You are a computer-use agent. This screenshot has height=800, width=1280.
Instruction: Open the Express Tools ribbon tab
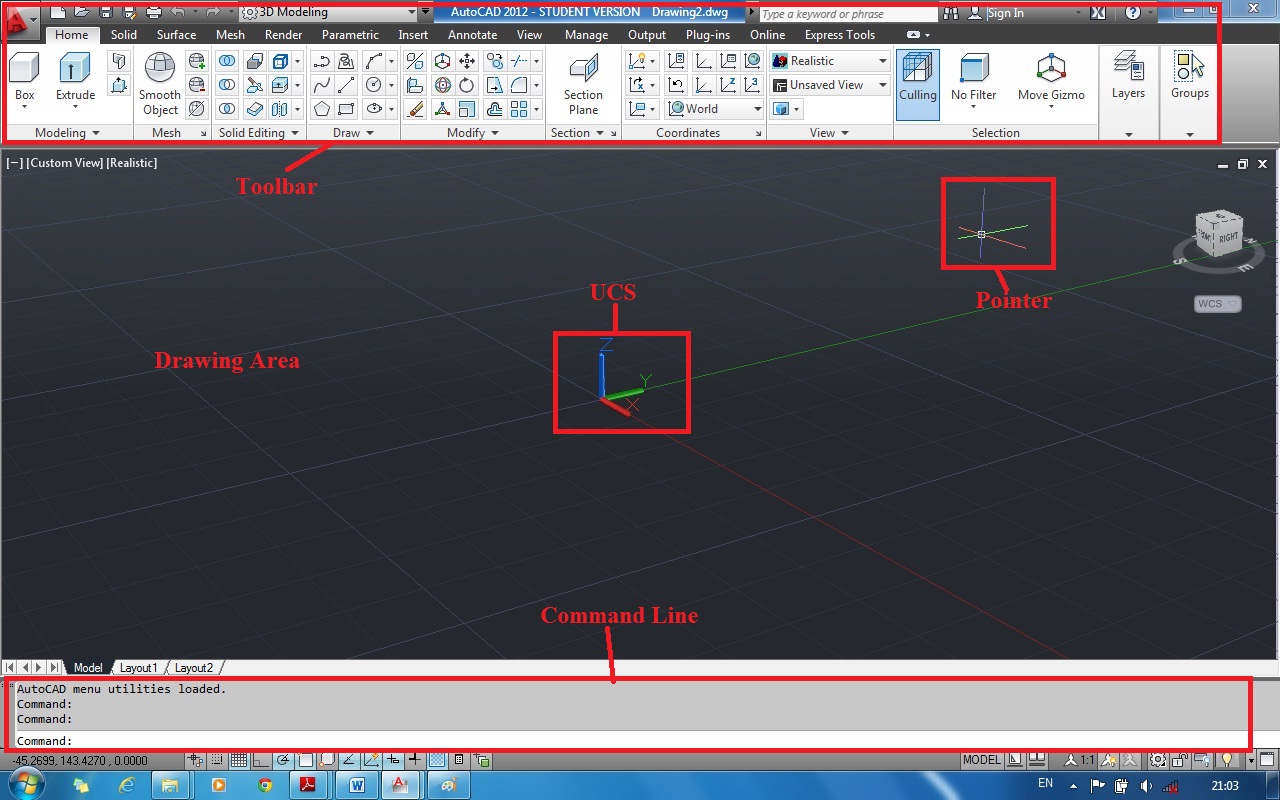(840, 35)
